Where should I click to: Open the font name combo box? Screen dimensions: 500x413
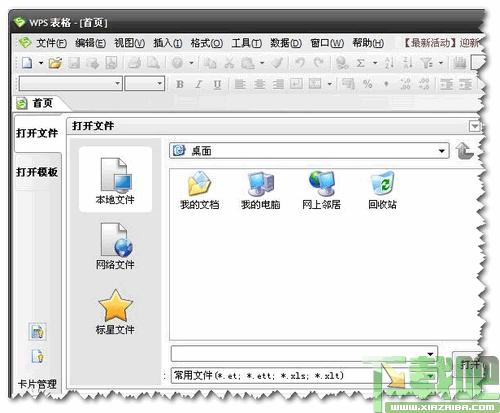(70, 83)
